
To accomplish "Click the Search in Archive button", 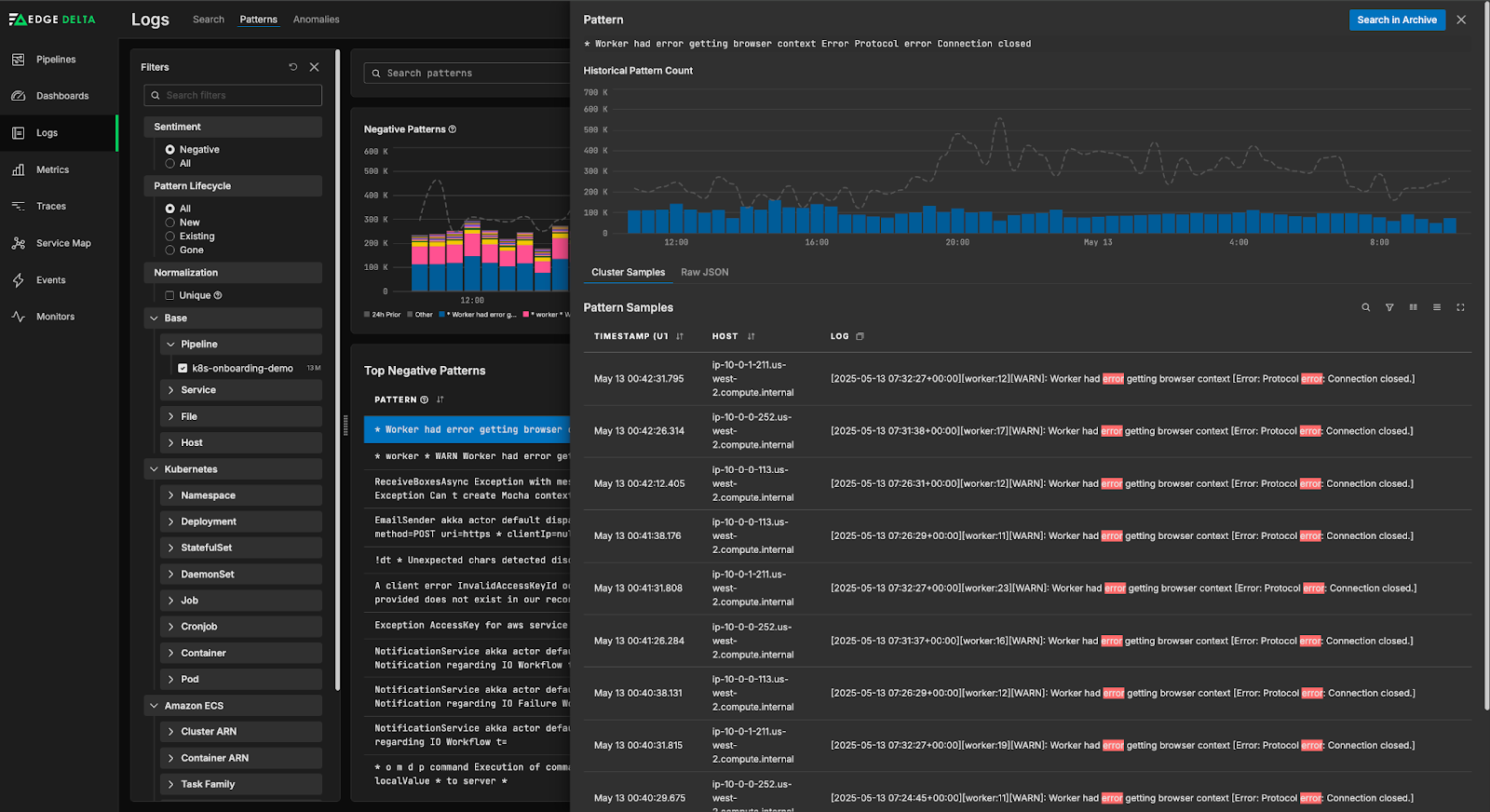I will tap(1396, 20).
